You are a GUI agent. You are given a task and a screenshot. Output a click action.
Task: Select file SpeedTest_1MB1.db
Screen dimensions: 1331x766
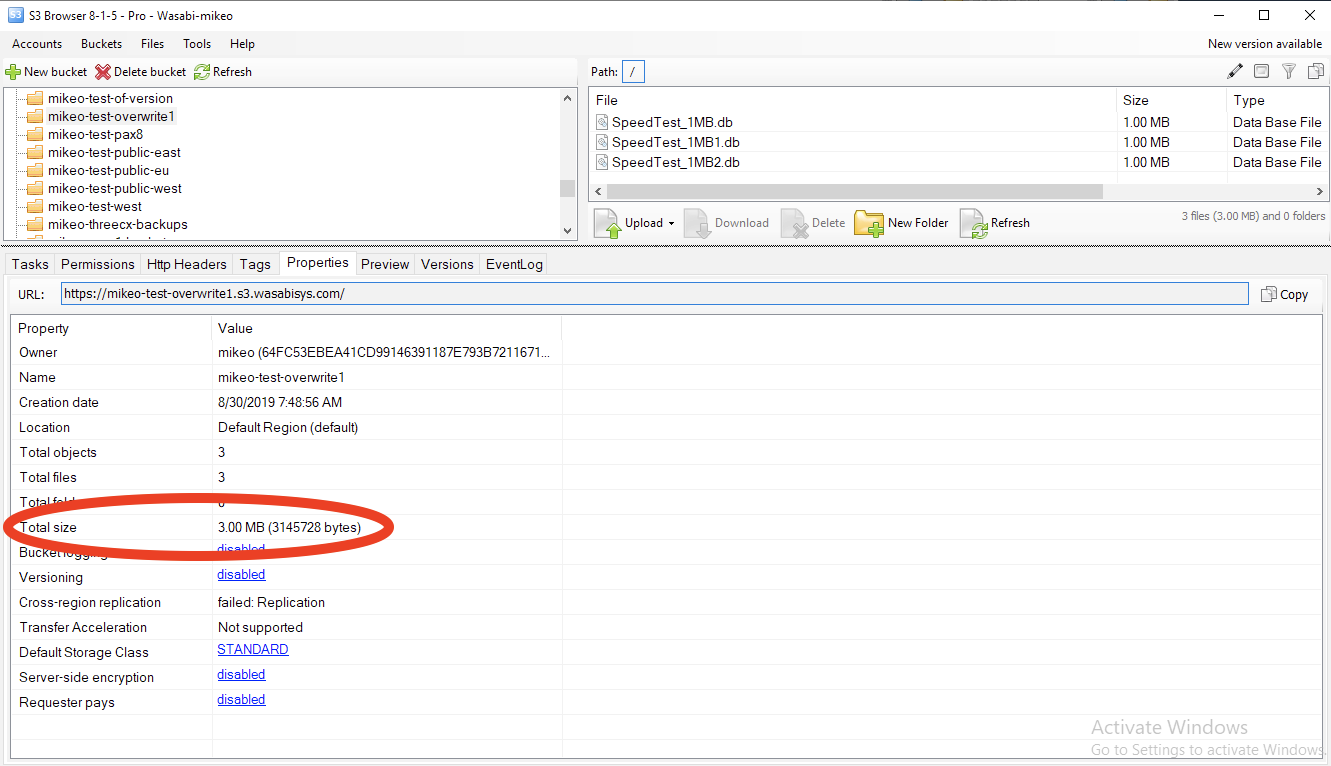676,142
